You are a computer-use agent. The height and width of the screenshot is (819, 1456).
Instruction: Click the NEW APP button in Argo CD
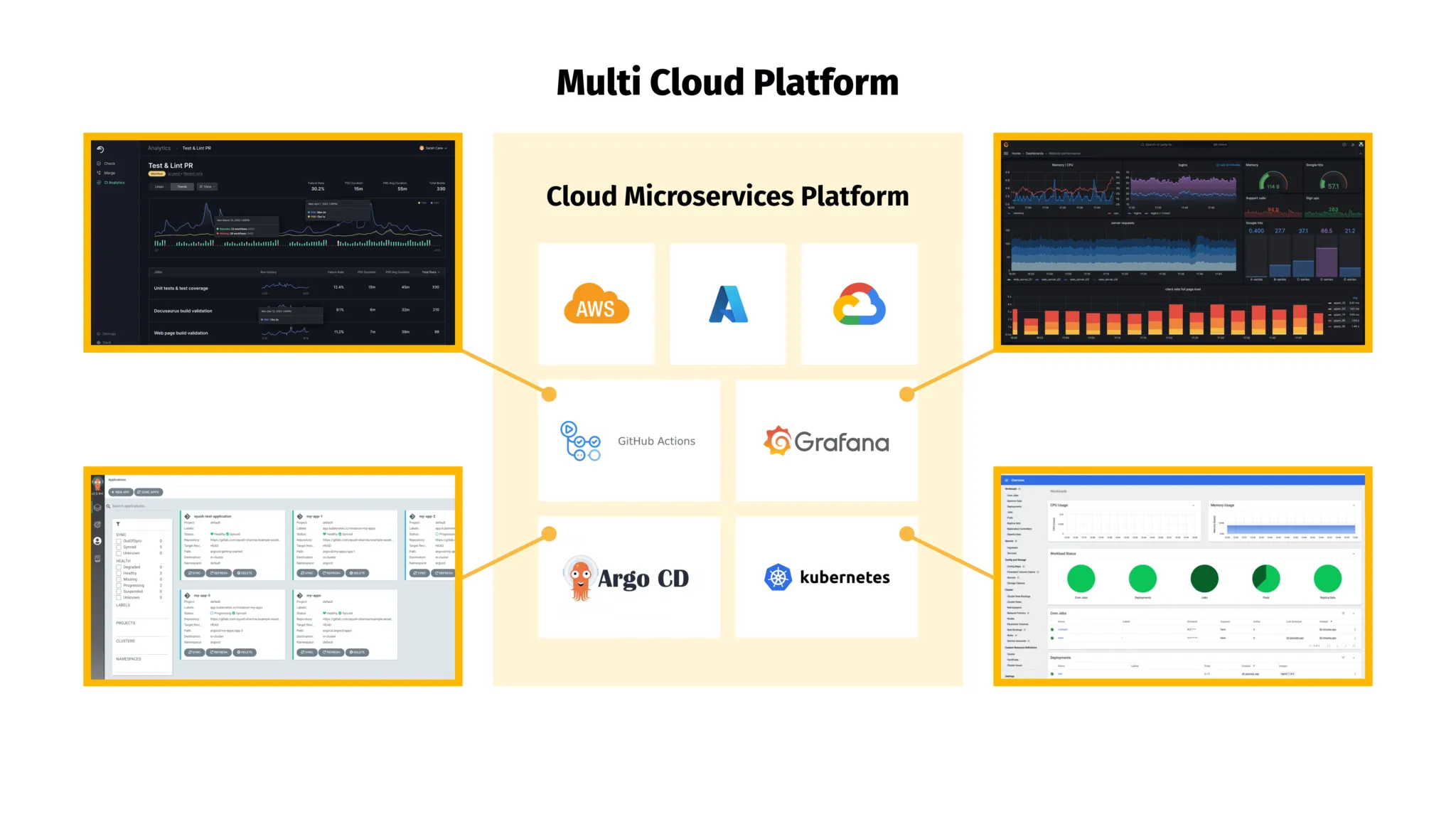coord(120,492)
